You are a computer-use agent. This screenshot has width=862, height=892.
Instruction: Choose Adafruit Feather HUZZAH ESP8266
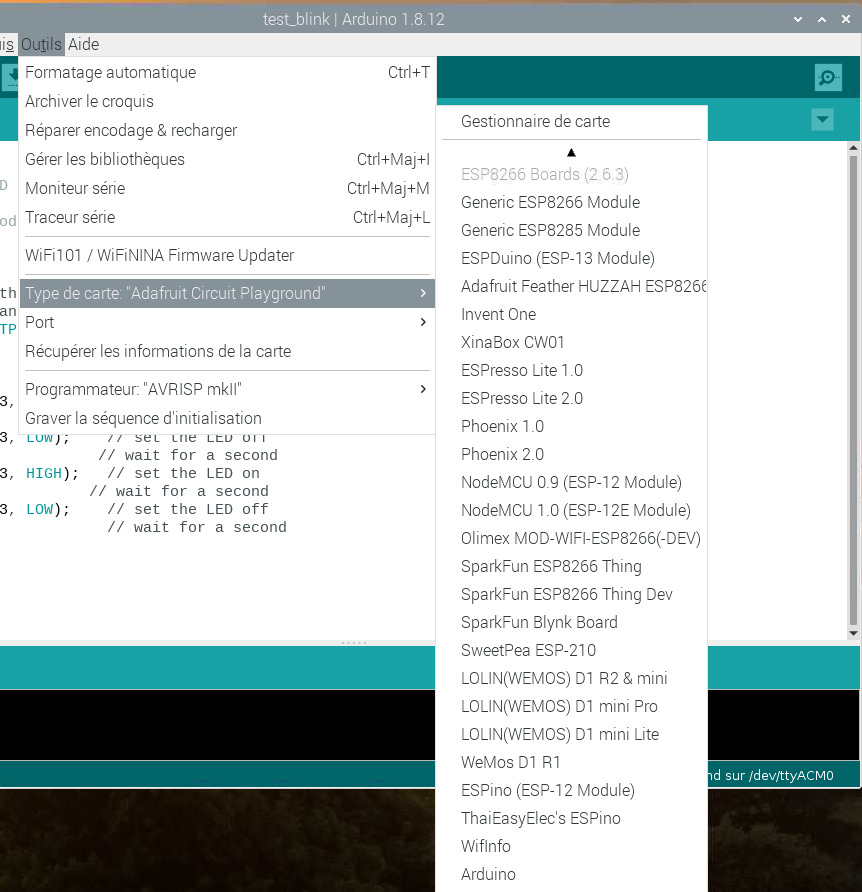pos(571,286)
